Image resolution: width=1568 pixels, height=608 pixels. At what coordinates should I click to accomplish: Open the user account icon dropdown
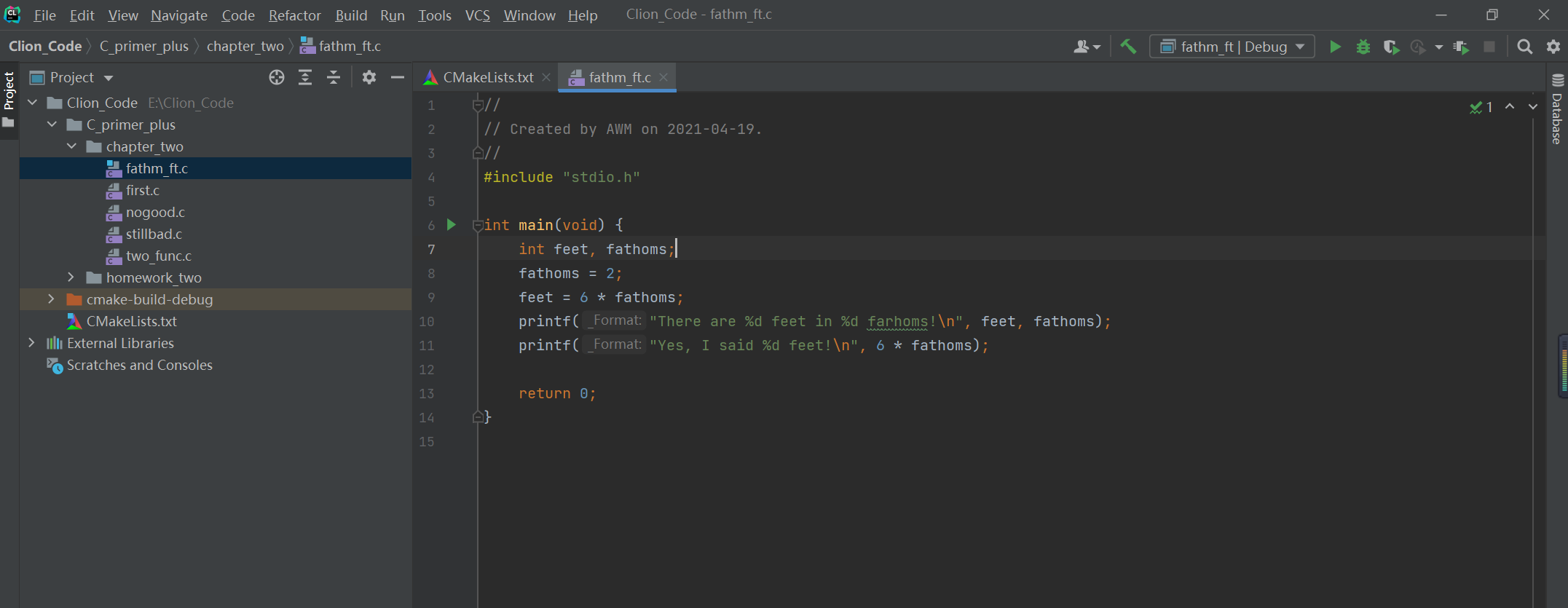[1087, 47]
